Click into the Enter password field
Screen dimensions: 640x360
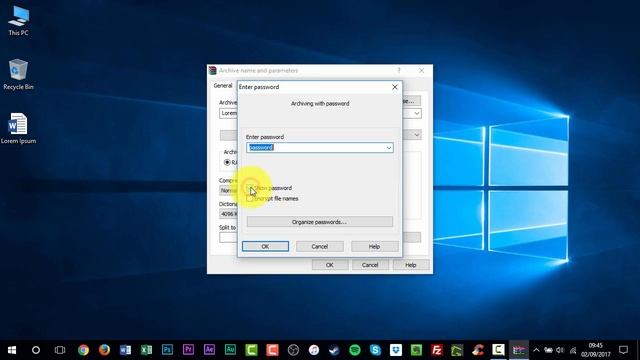pyautogui.click(x=320, y=148)
